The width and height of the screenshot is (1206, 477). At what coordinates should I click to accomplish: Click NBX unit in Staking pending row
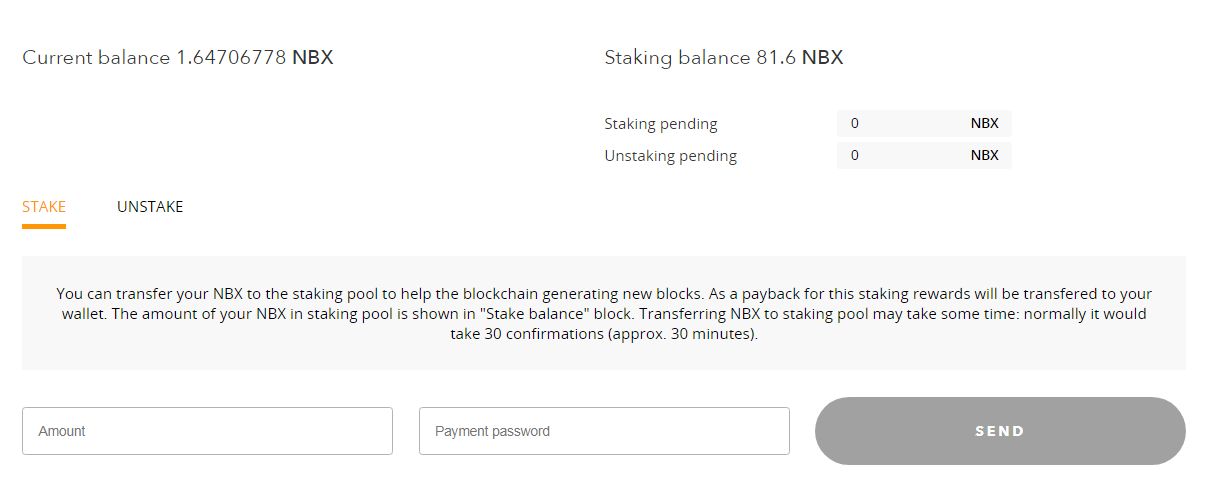(984, 124)
